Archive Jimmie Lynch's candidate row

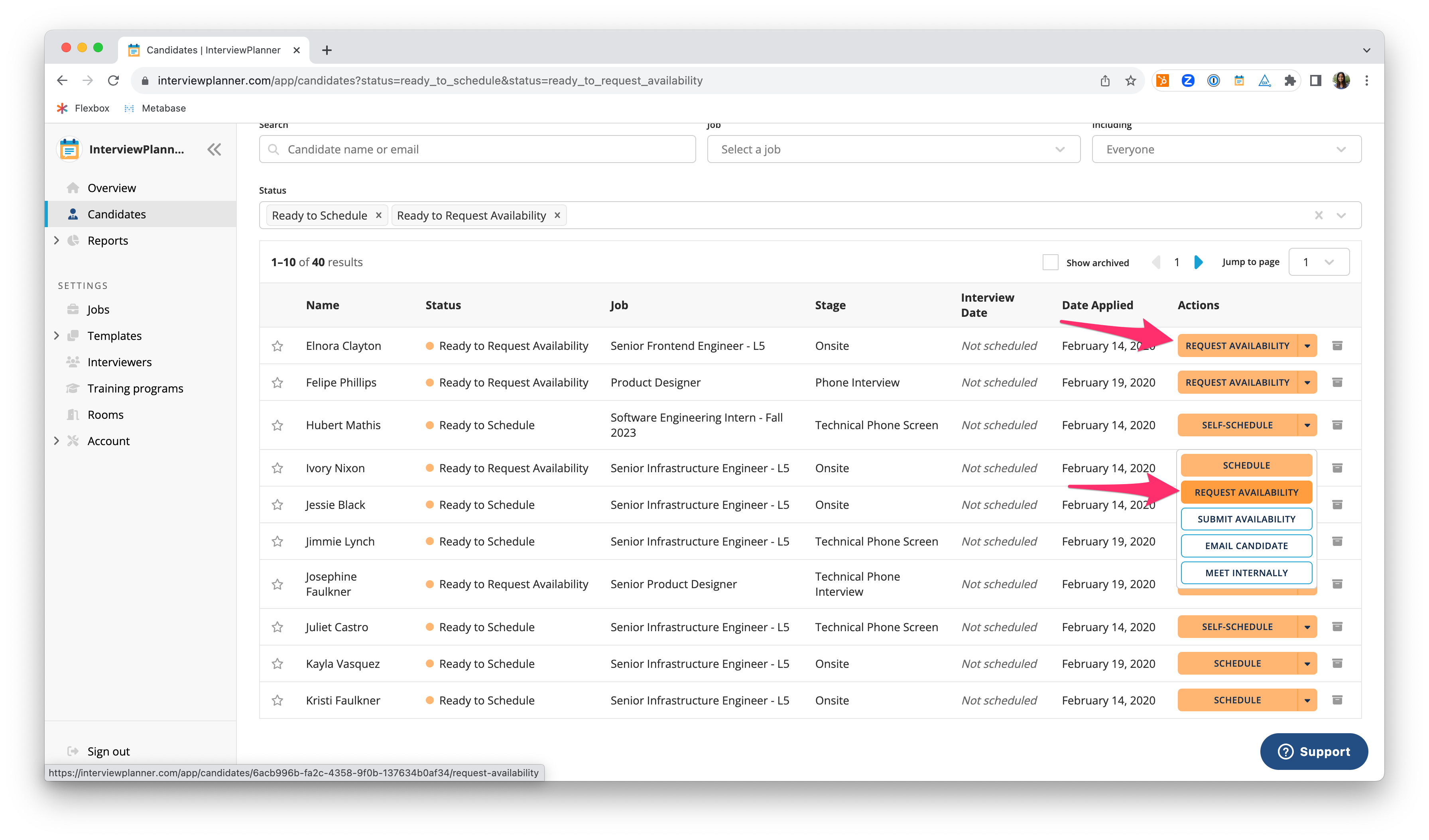point(1337,541)
